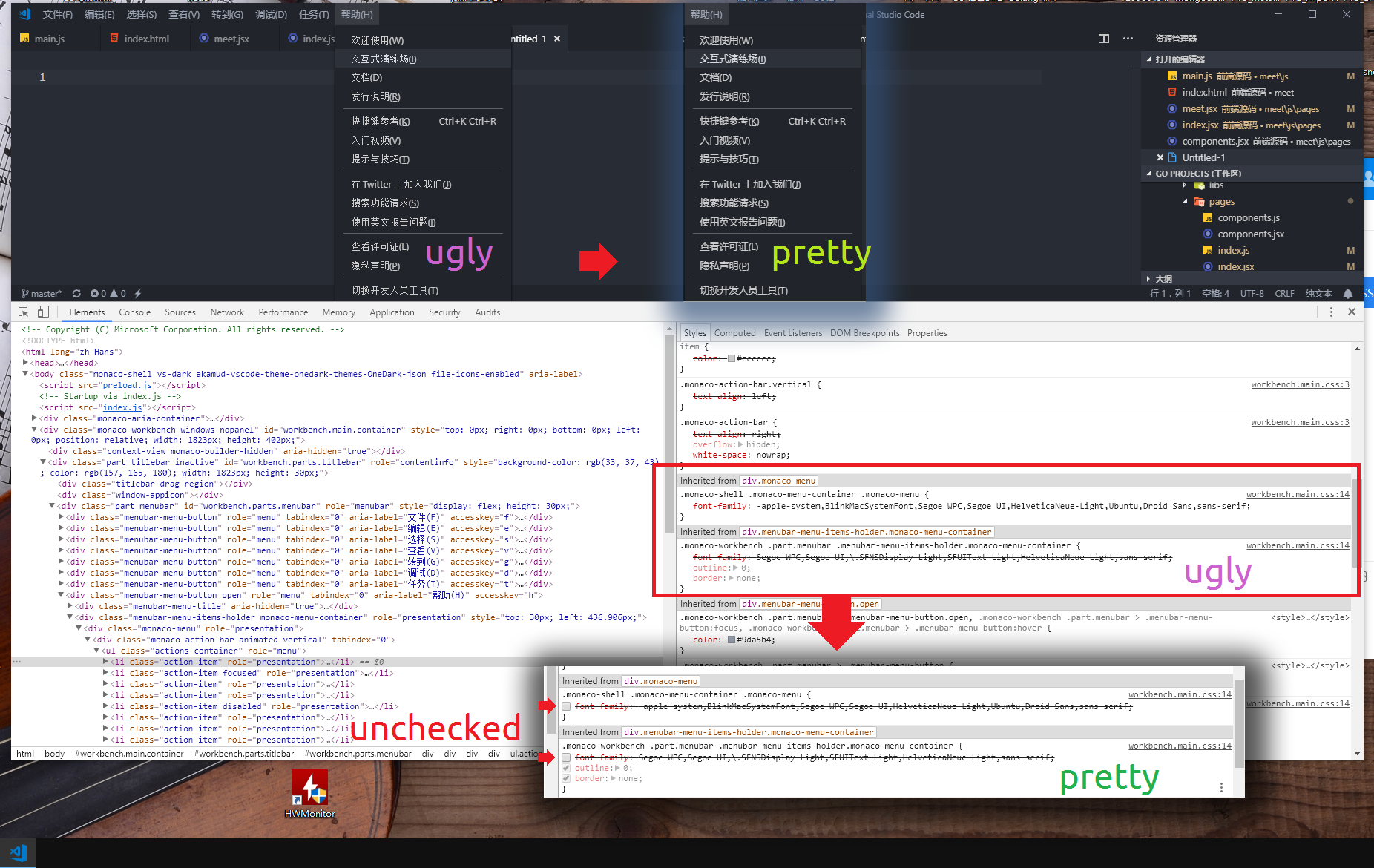Screen dimensions: 1374x868
Task: Switch to the Console tab in DevTools
Action: (134, 312)
